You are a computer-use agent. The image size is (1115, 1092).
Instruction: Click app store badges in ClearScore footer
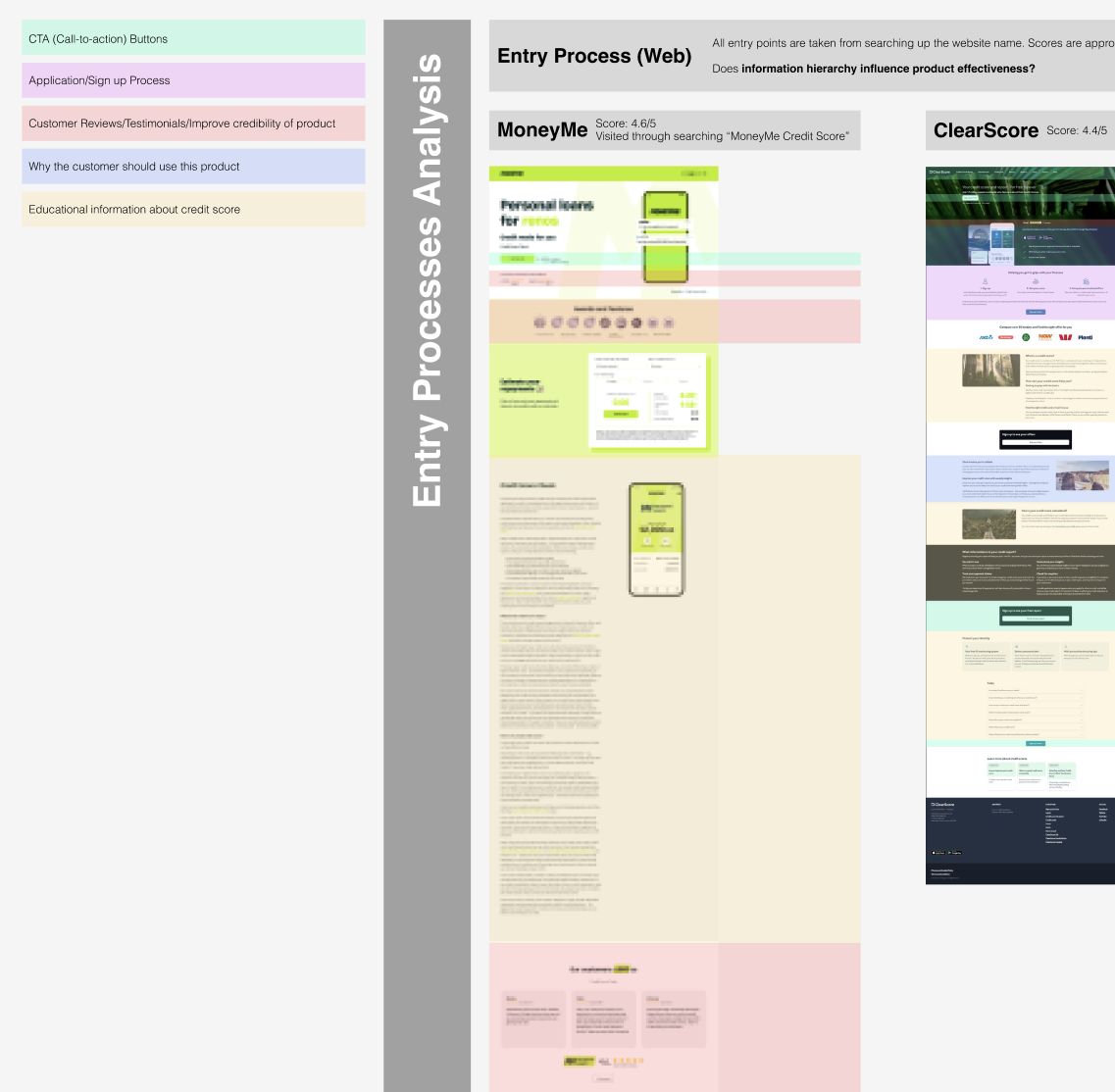(x=946, y=852)
